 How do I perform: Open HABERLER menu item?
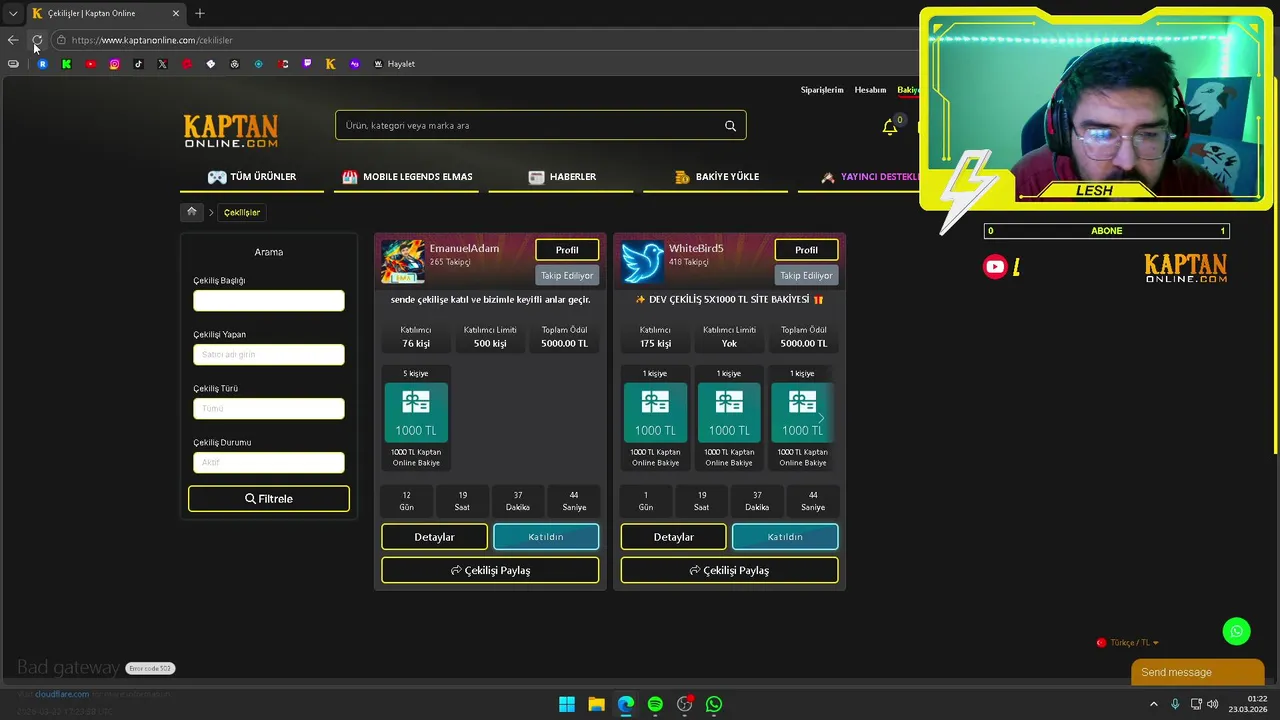click(562, 177)
